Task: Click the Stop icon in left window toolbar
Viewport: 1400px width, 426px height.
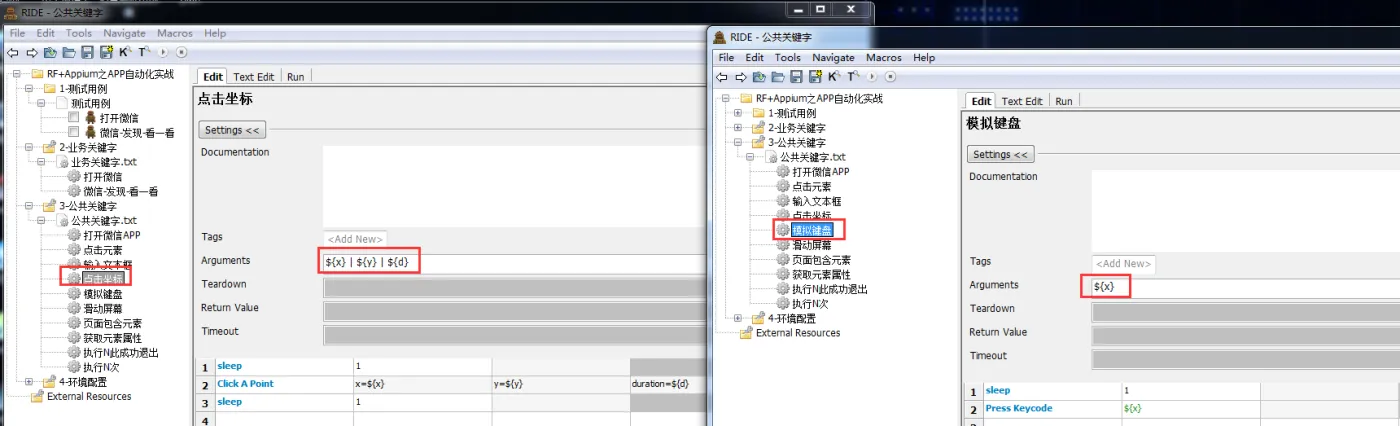Action: pyautogui.click(x=181, y=52)
